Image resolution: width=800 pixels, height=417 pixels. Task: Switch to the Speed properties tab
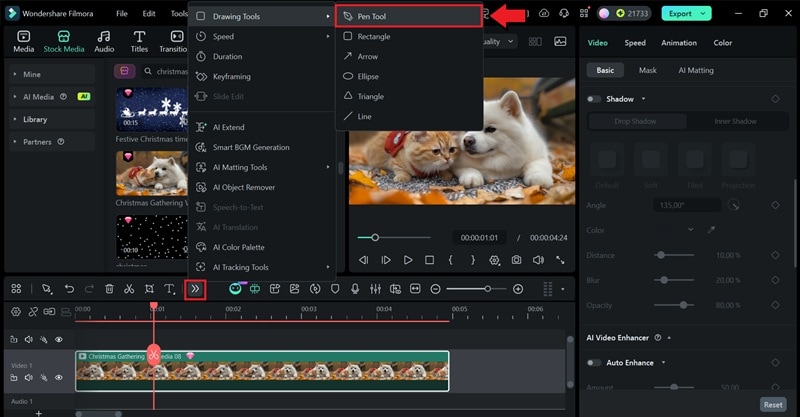(635, 43)
